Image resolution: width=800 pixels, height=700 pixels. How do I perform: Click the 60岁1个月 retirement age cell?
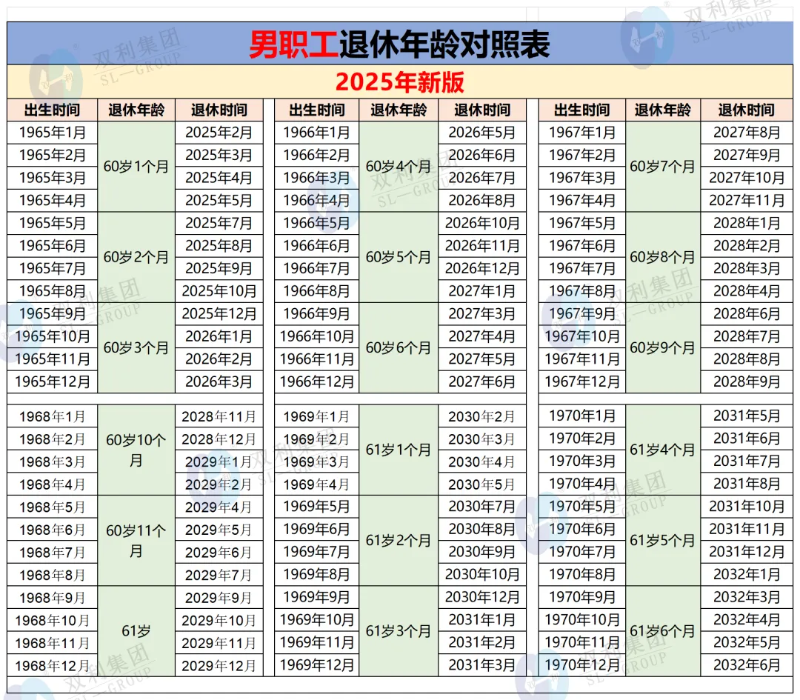pos(136,166)
